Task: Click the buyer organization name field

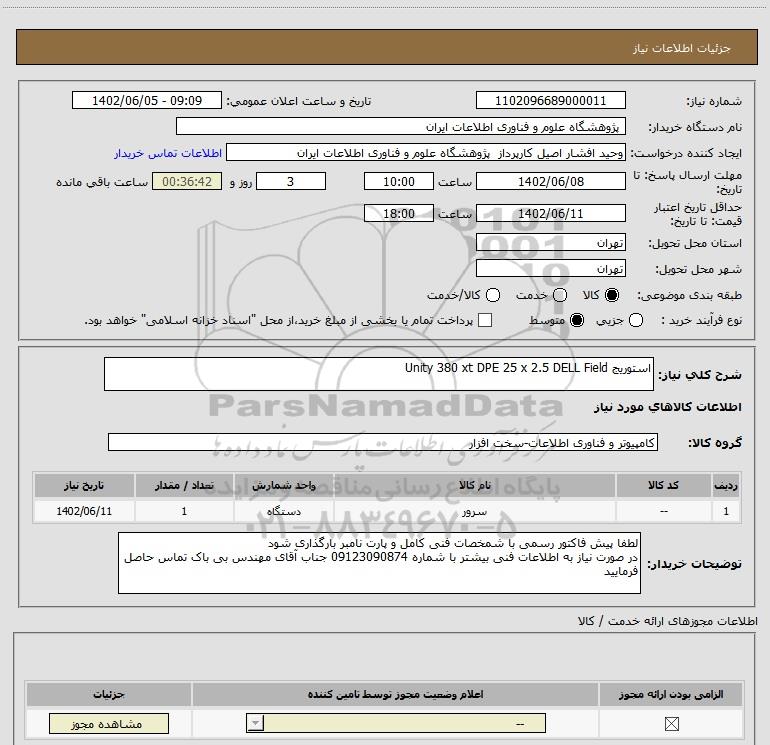Action: 401,126
